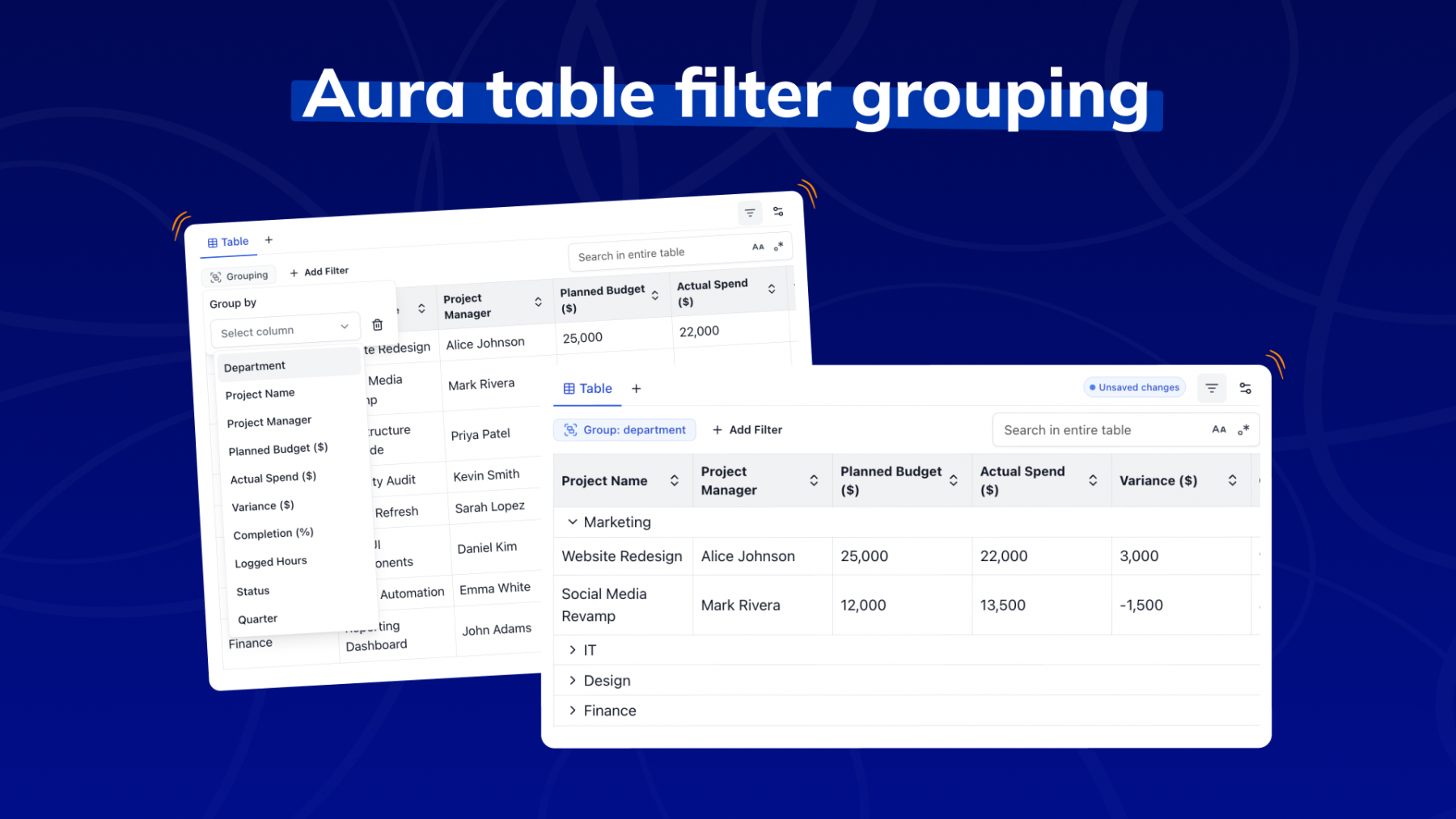Switch to the front panel Table tab

click(x=588, y=389)
